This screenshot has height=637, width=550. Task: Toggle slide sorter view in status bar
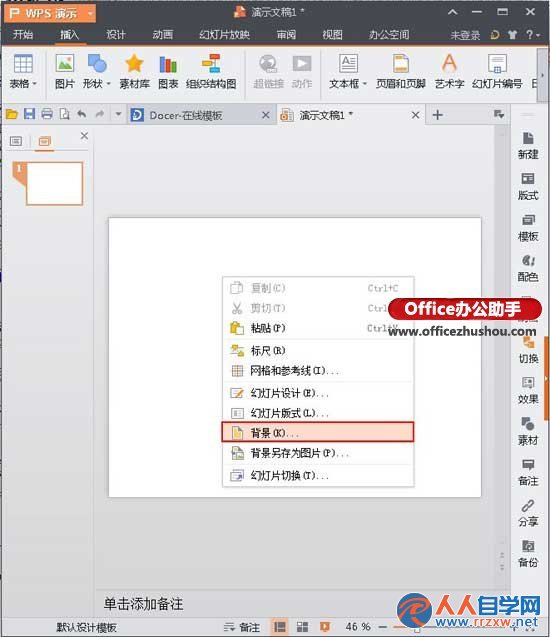pos(302,627)
